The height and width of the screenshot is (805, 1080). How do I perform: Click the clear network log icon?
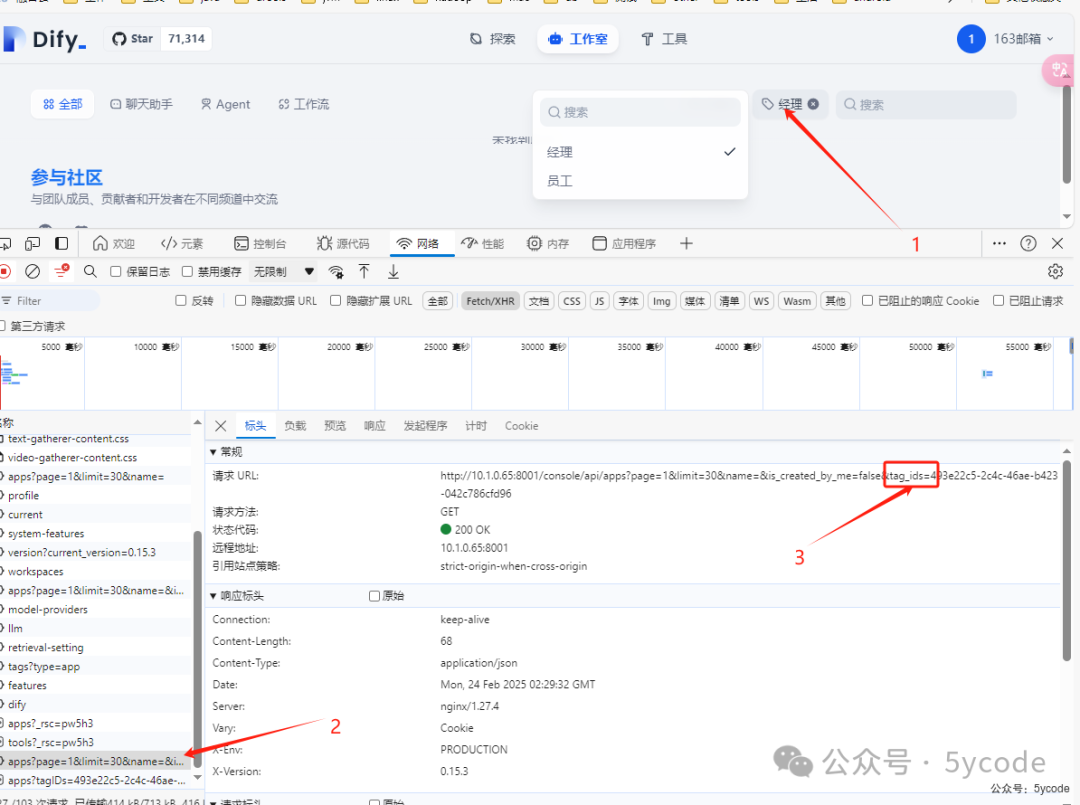coord(32,271)
